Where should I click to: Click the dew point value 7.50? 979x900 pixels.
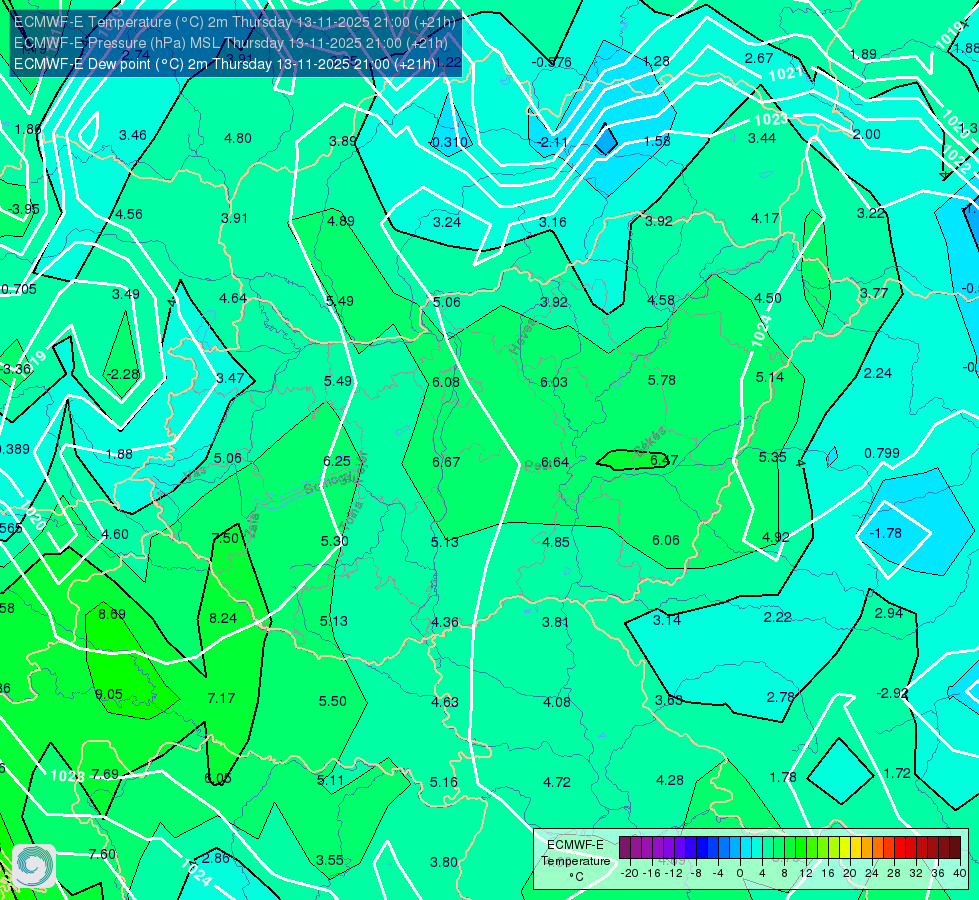point(225,538)
